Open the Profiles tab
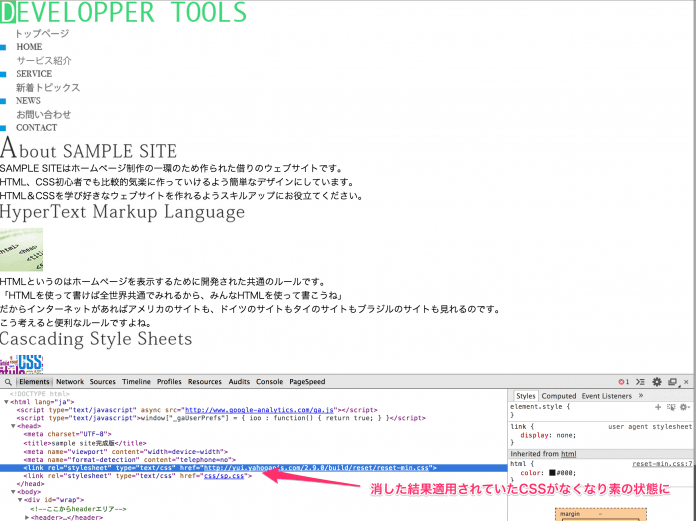Viewport: 696px width, 521px height. pos(169,382)
